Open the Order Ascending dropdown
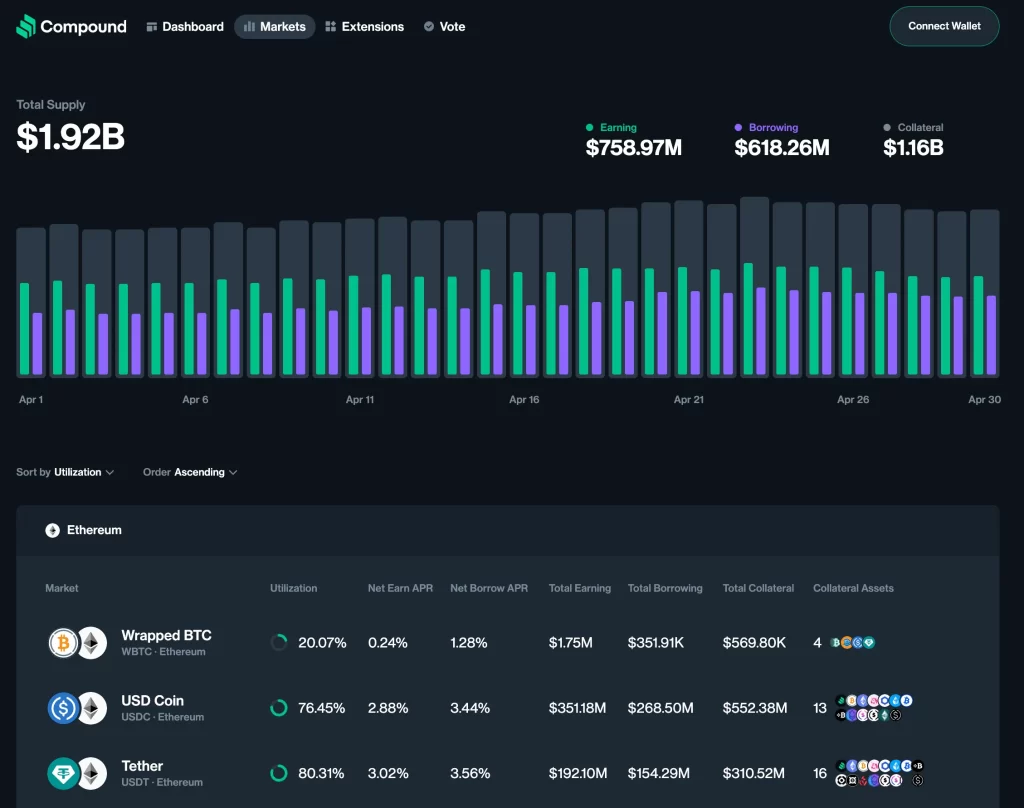 coord(190,472)
